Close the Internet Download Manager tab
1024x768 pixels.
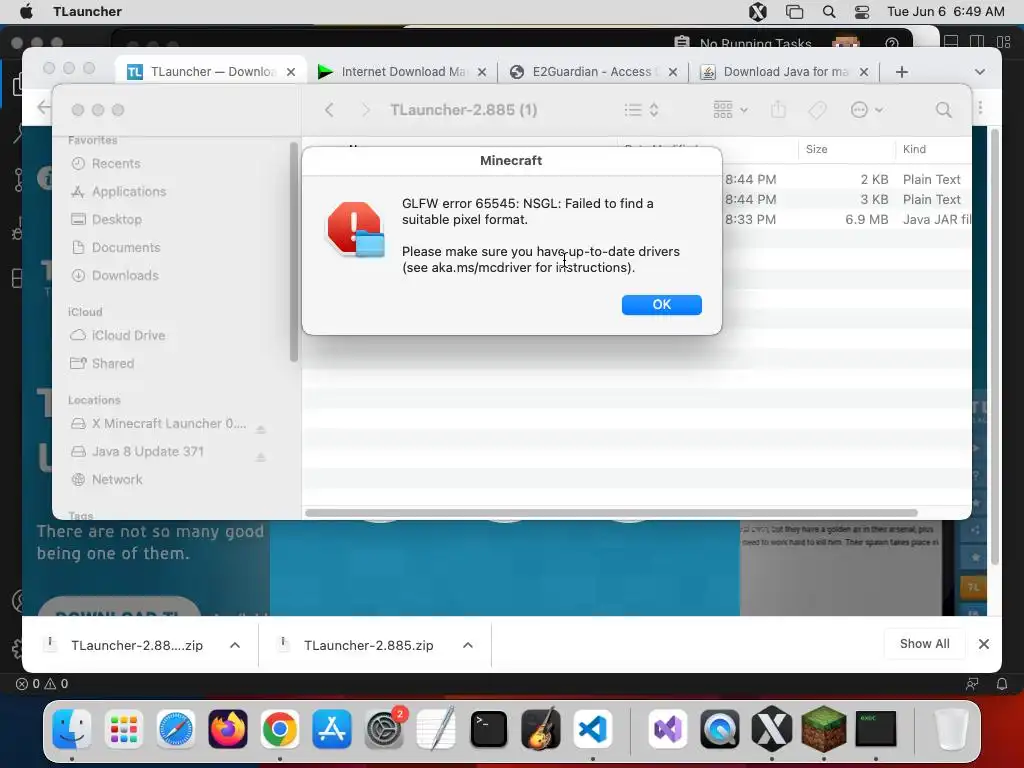[482, 72]
